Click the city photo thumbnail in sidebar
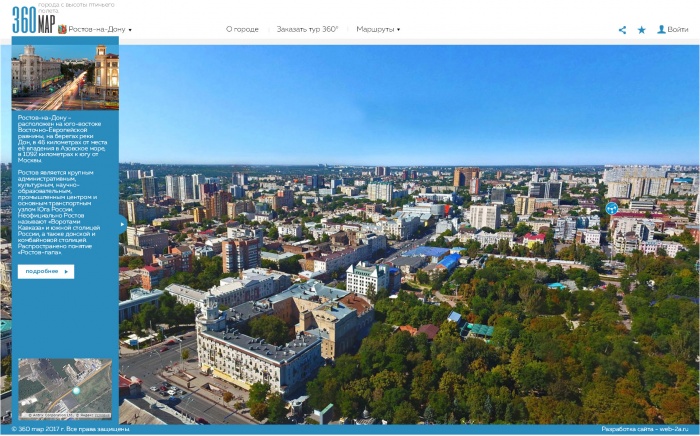This screenshot has width=700, height=436. click(65, 77)
